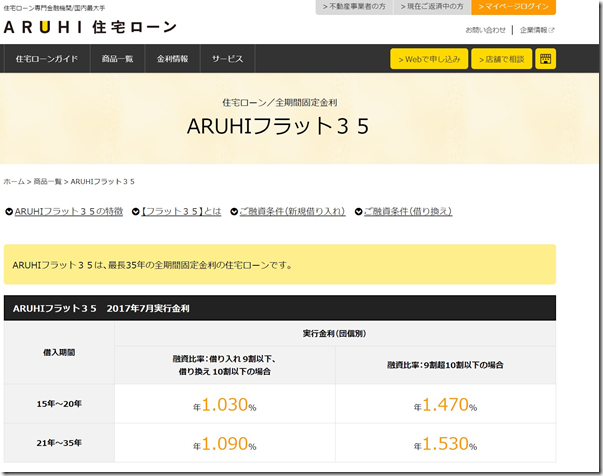Screen dimensions: 603x476
Task: Click the 9割超10割以下の場合 column header
Action: (x=445, y=365)
